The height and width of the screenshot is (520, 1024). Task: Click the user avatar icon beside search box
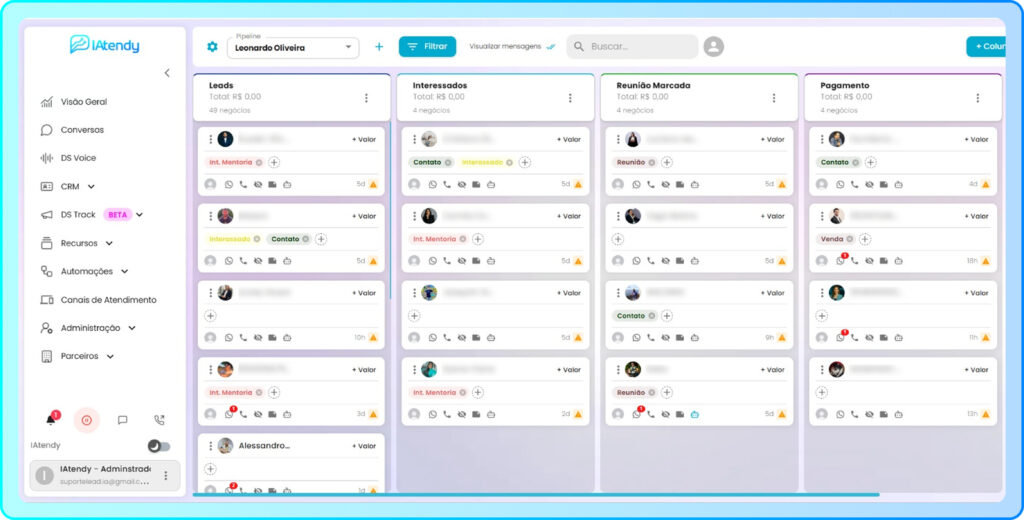pyautogui.click(x=713, y=46)
